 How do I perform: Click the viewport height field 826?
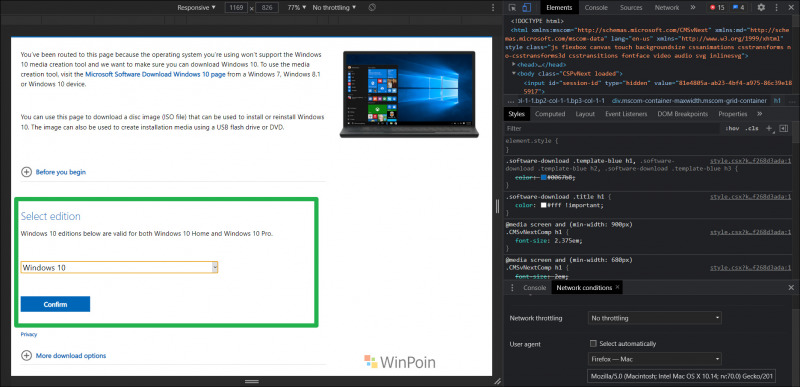(267, 8)
